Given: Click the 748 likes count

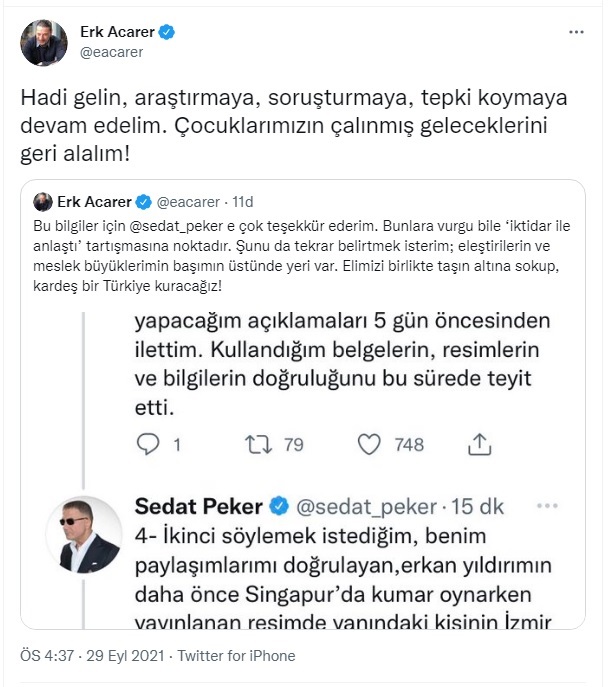Looking at the screenshot, I should pyautogui.click(x=409, y=444).
